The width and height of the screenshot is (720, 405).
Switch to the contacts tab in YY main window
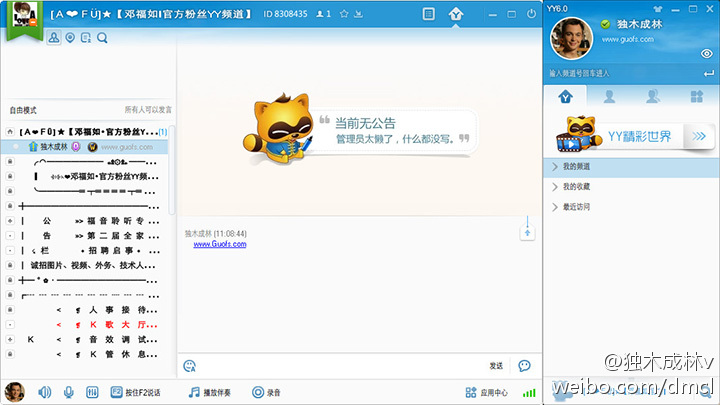[609, 97]
